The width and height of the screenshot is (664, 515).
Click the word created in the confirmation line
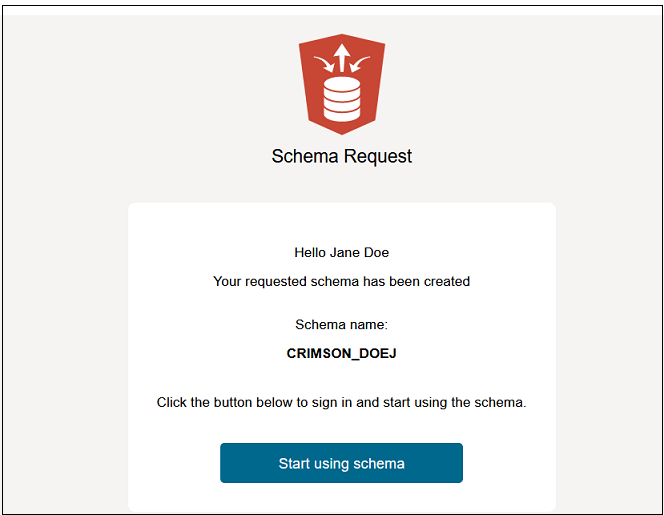pyautogui.click(x=445, y=281)
